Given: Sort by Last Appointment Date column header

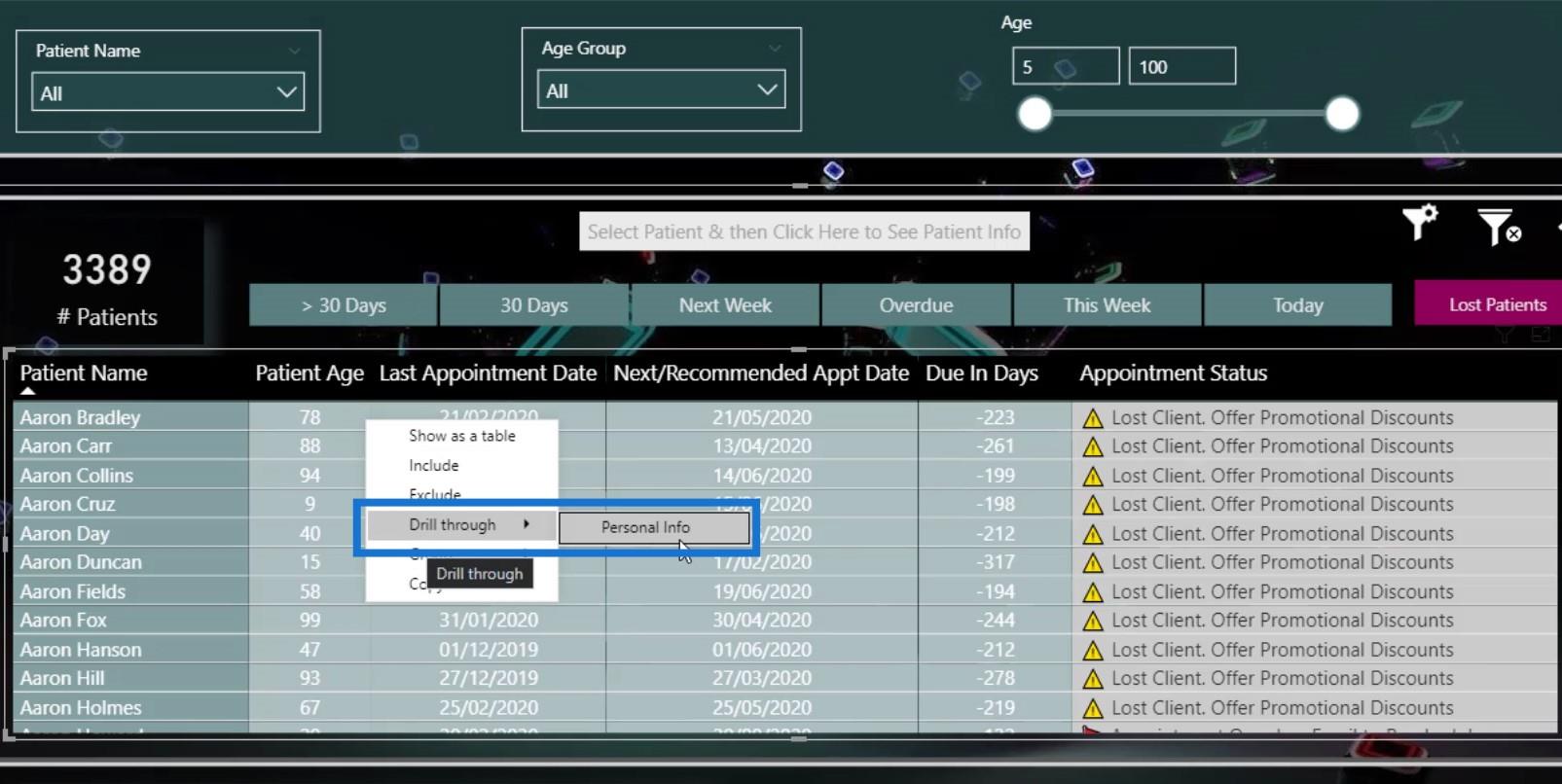Looking at the screenshot, I should tap(488, 373).
